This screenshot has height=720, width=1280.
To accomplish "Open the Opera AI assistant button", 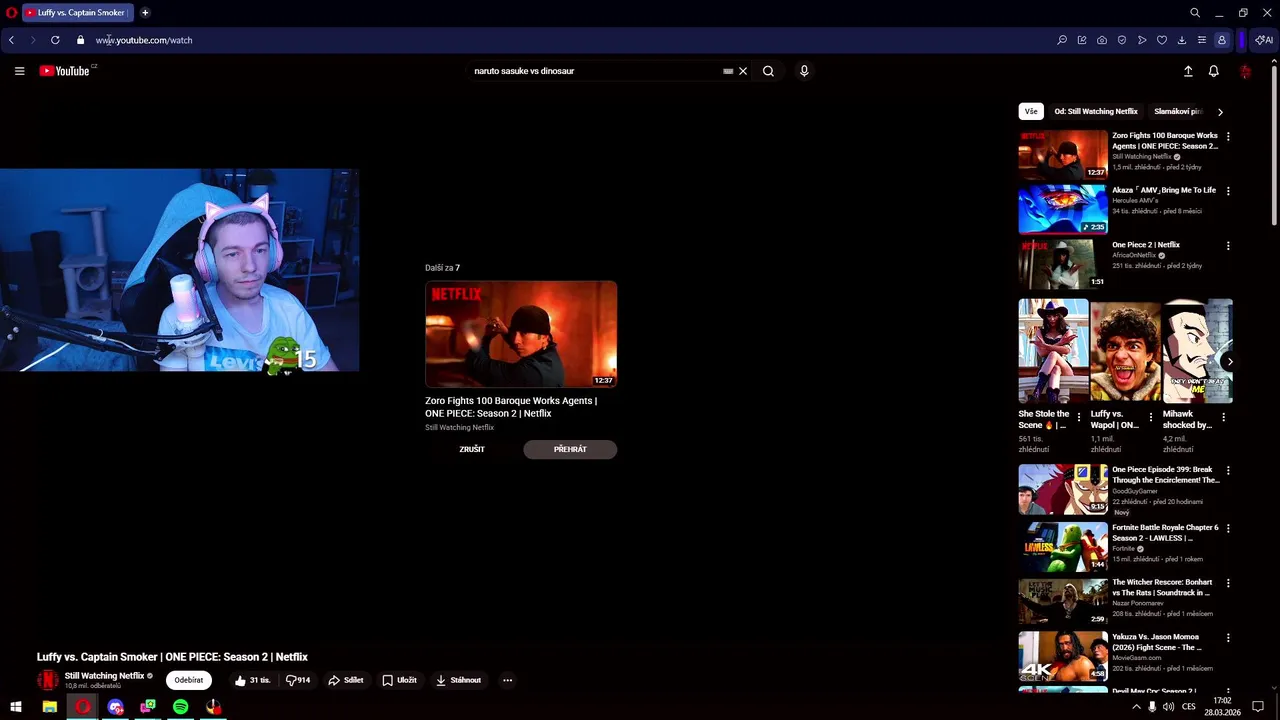I will pos(1264,40).
